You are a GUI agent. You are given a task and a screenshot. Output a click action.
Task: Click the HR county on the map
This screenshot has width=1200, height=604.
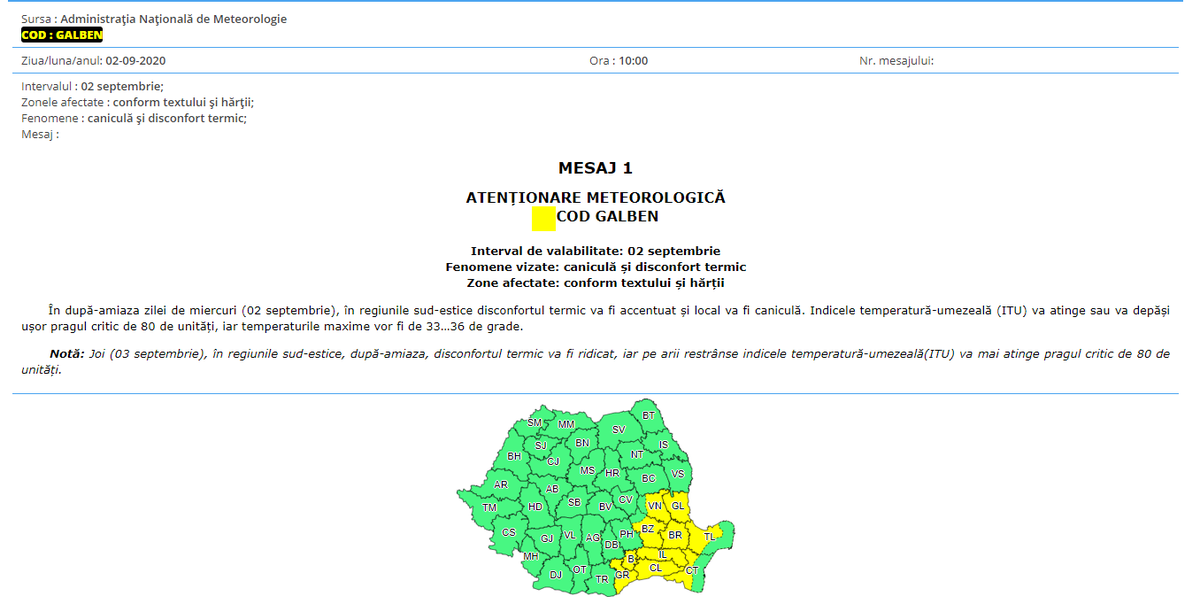tap(612, 473)
